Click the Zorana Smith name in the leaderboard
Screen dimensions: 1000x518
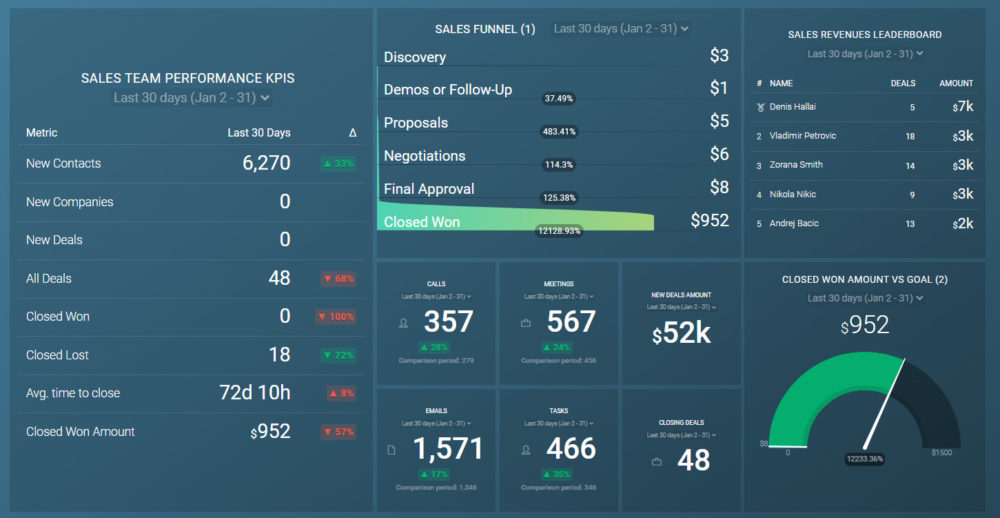pos(796,165)
